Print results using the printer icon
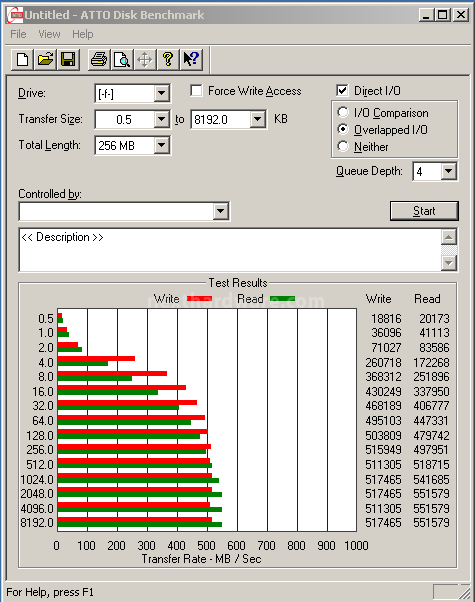Screen dimensions: 475x602 (99, 60)
